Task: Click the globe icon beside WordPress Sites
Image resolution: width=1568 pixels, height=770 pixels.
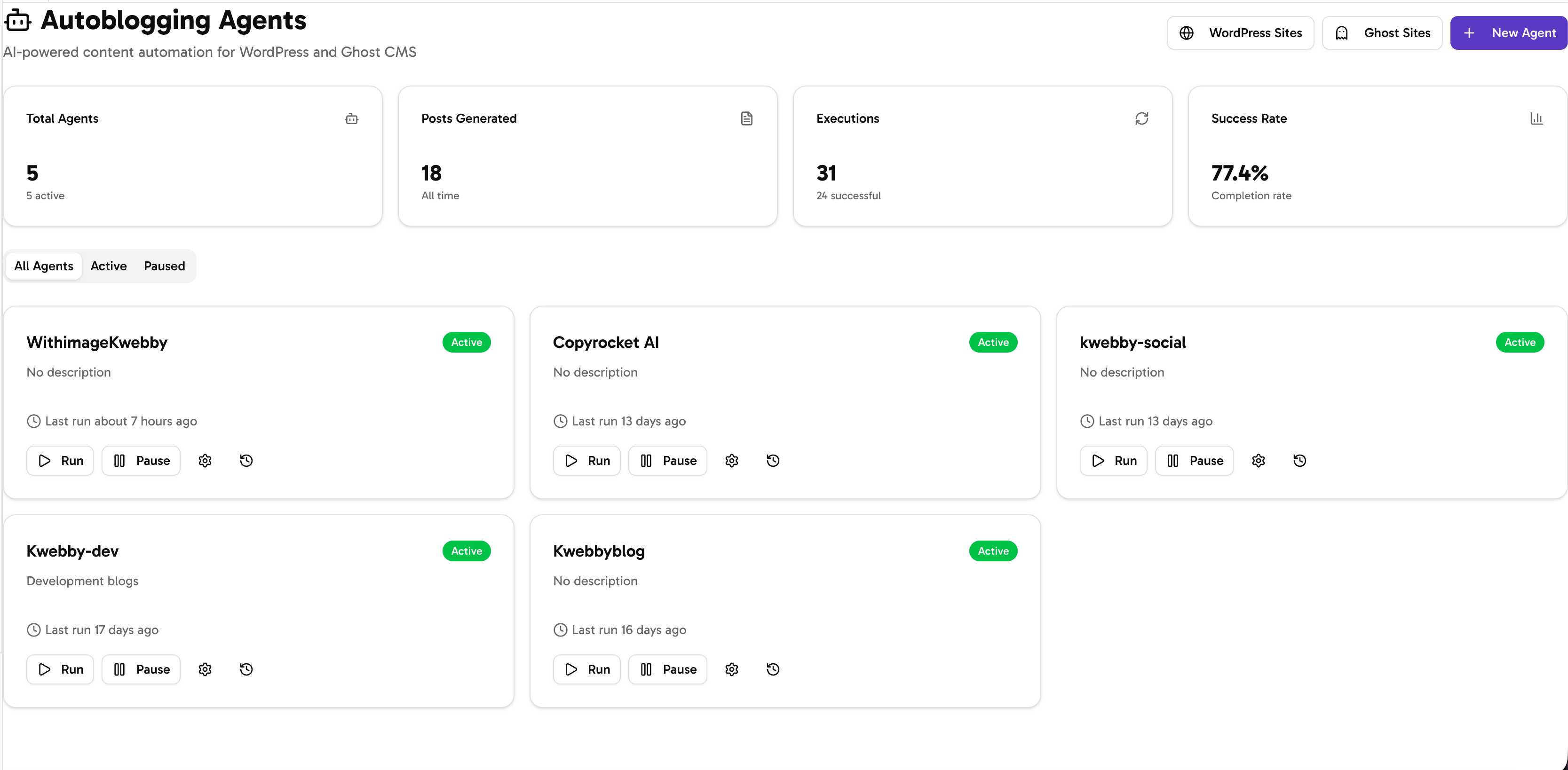Action: coord(1187,33)
